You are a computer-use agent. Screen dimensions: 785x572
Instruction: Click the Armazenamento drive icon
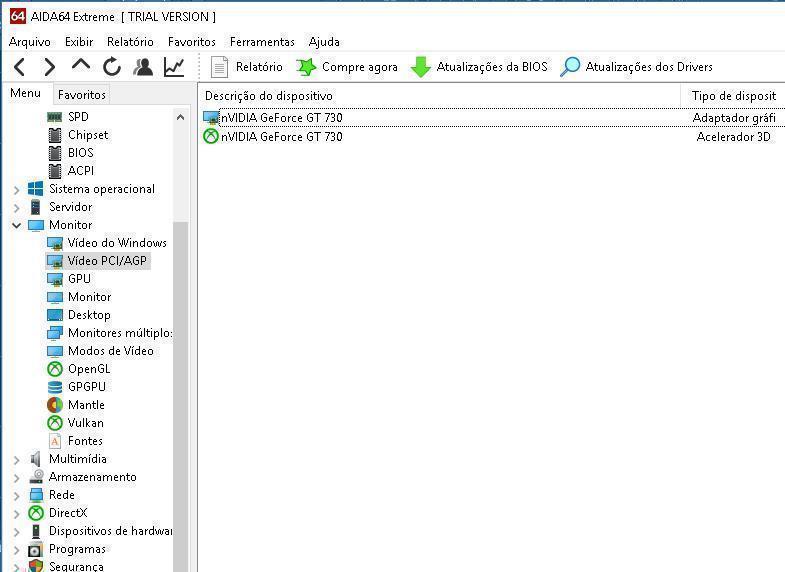point(36,477)
